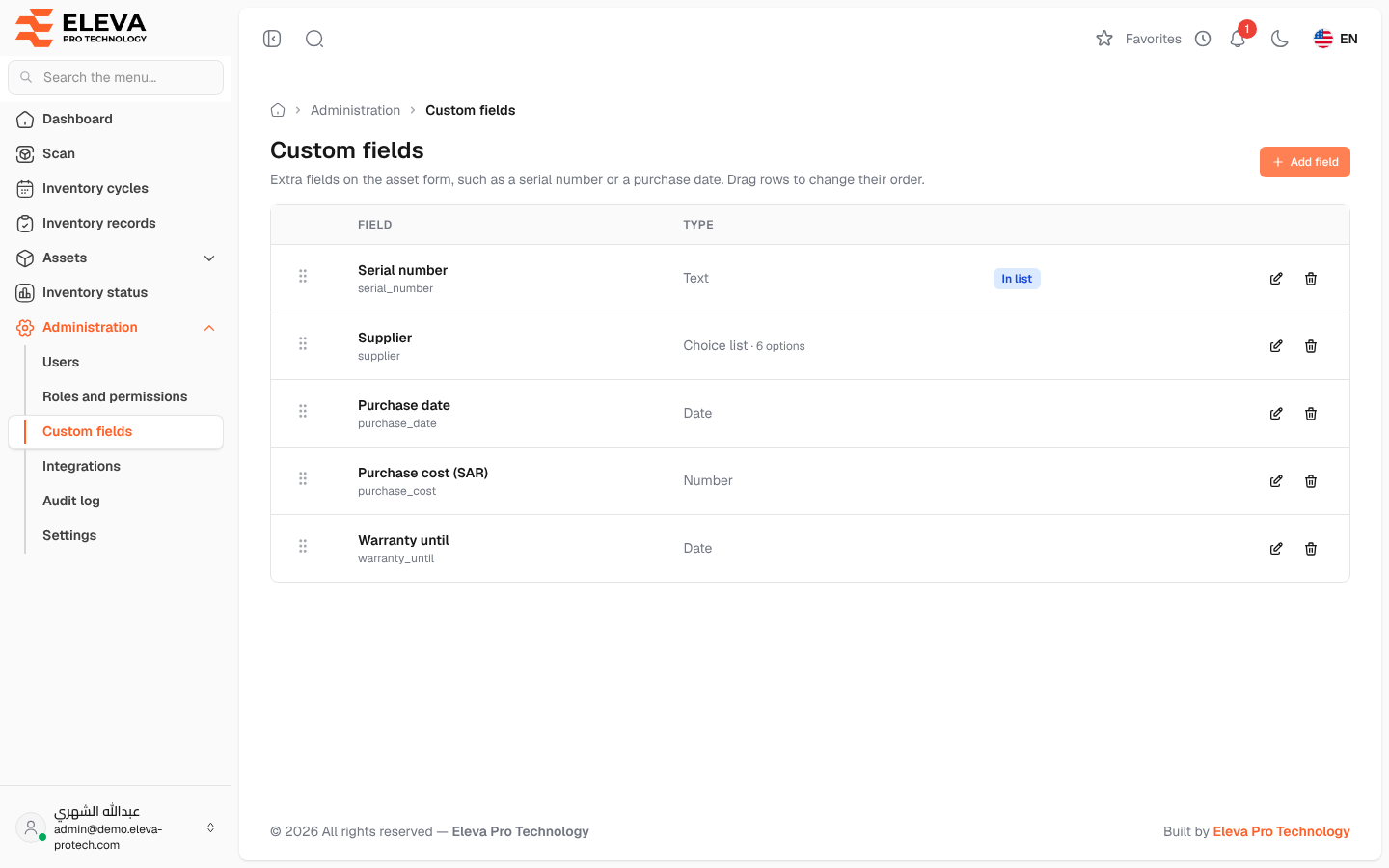
Task: Open Scan in the sidebar
Action: tap(116, 154)
